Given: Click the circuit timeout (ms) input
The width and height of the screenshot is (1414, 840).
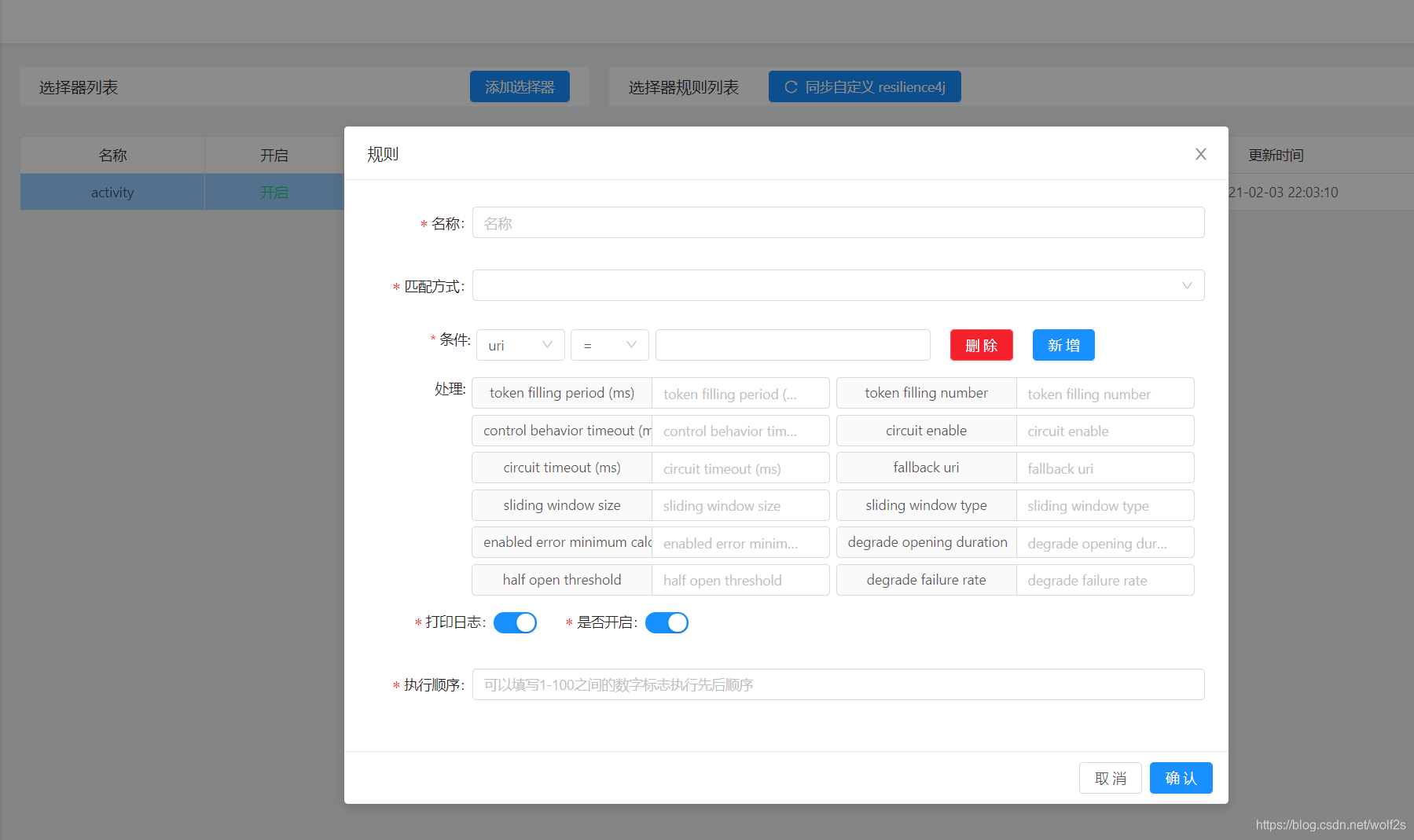Looking at the screenshot, I should click(x=740, y=468).
